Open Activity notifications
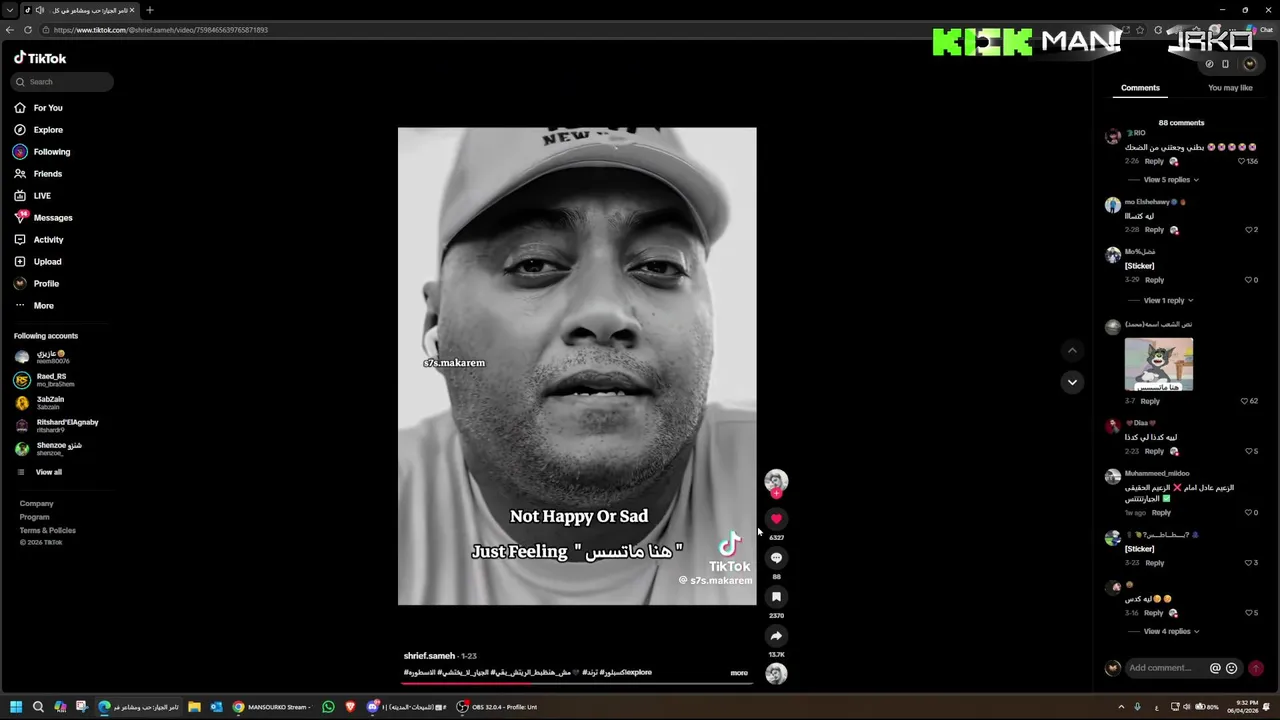This screenshot has height=720, width=1280. (x=39, y=240)
